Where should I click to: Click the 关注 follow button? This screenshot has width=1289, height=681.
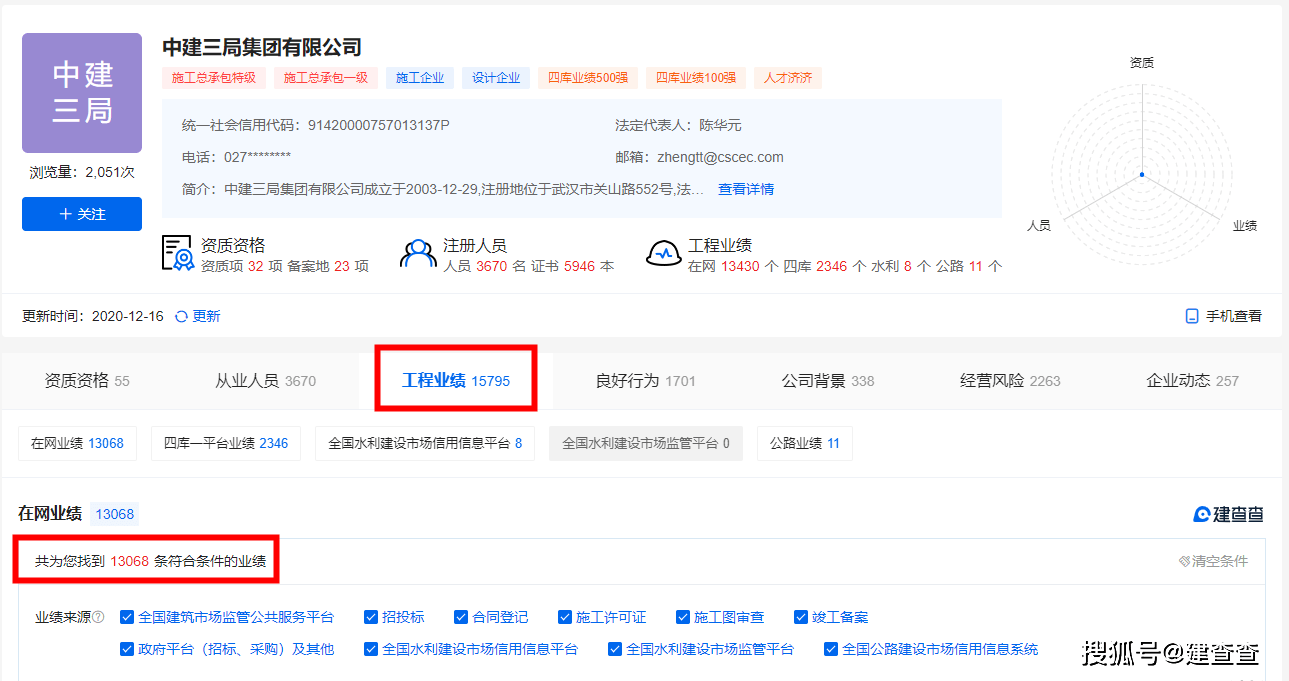82,214
